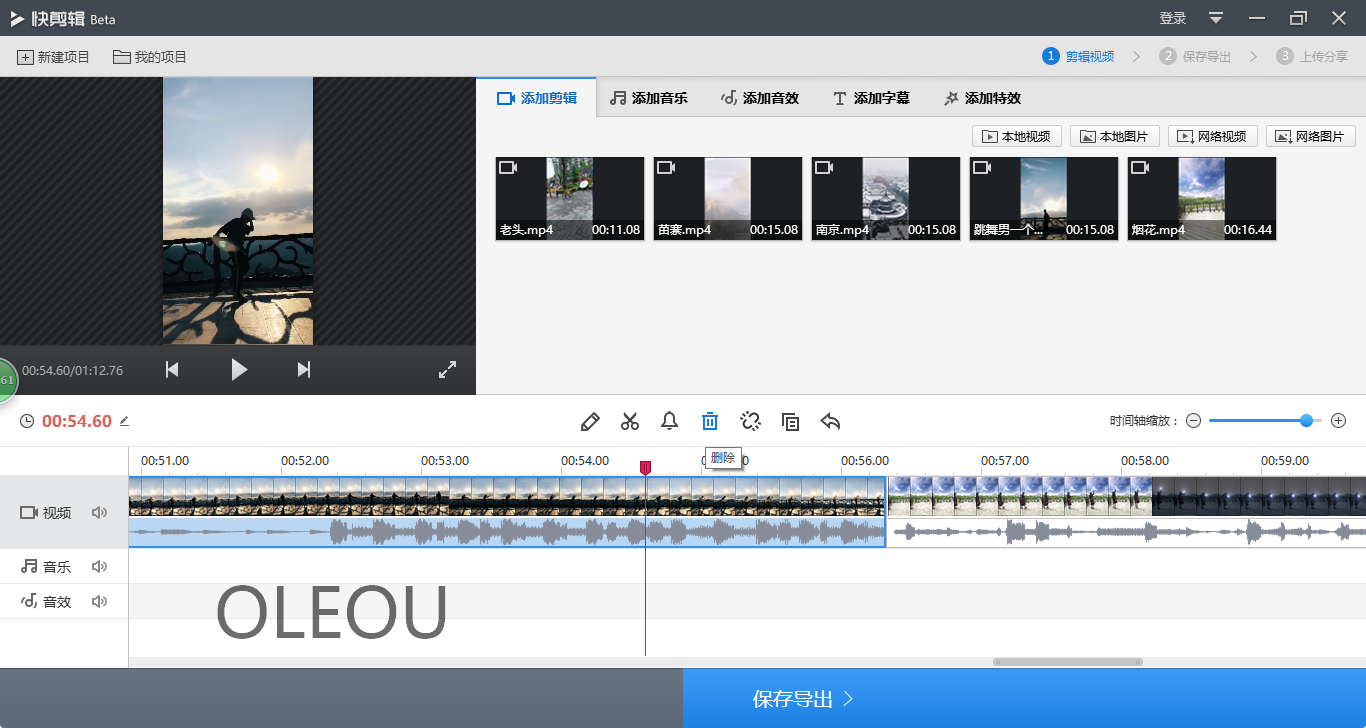
Task: Click the 00:57.00 ruler mark
Action: tap(1005, 461)
